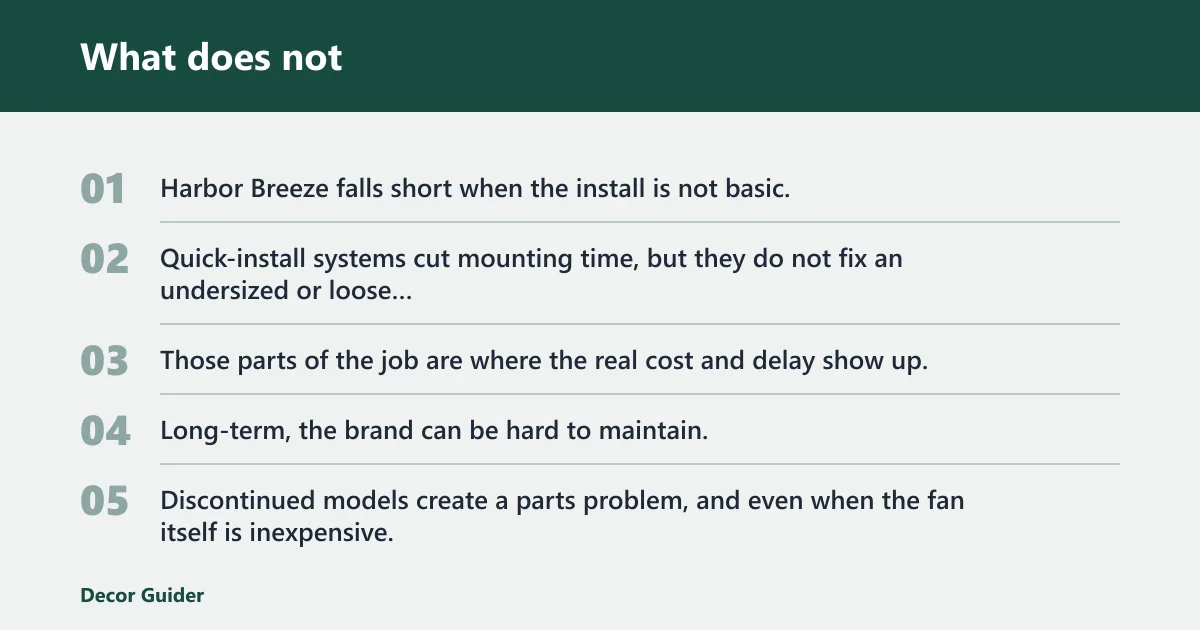The width and height of the screenshot is (1200, 630).
Task: Select the number 04 marker
Action: click(x=105, y=431)
